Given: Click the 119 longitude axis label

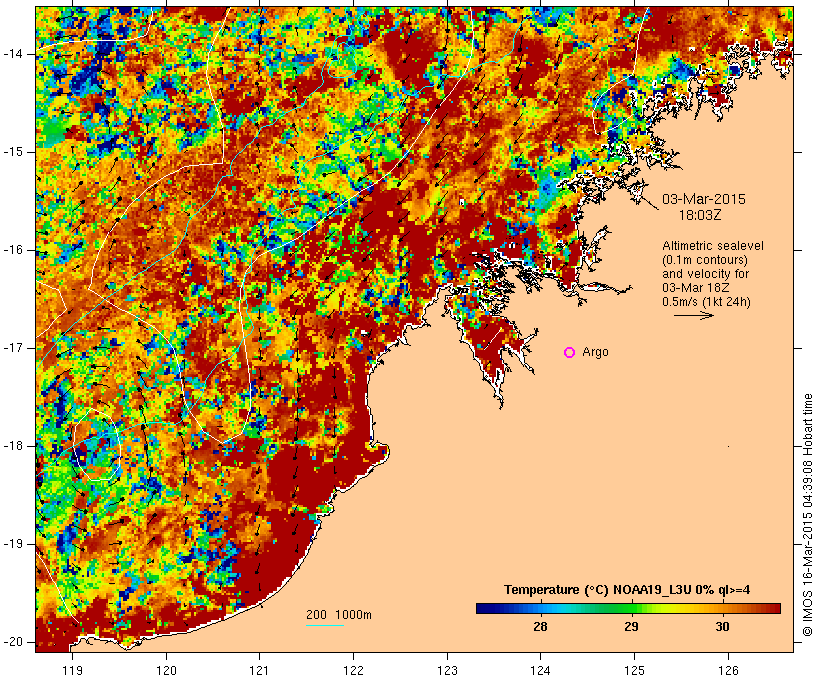Looking at the screenshot, I should click(72, 671).
